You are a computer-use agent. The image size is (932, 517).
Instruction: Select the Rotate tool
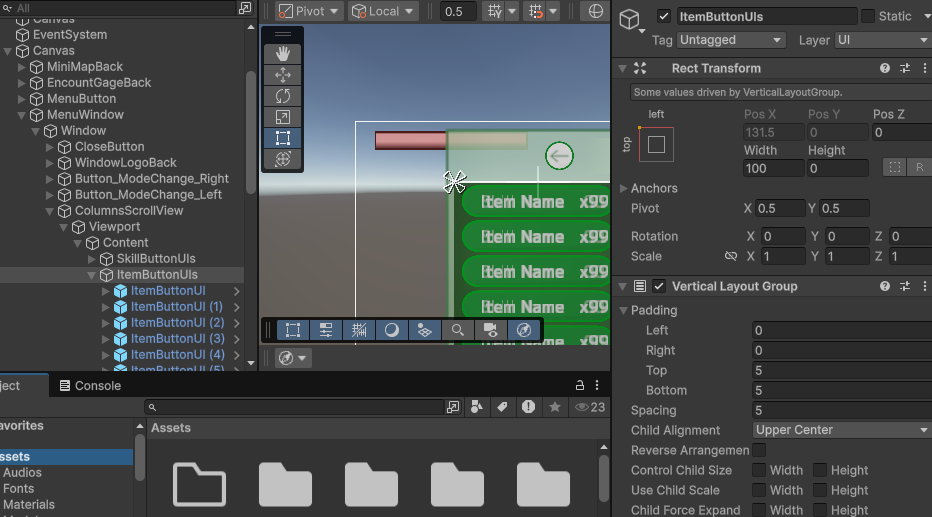(283, 96)
